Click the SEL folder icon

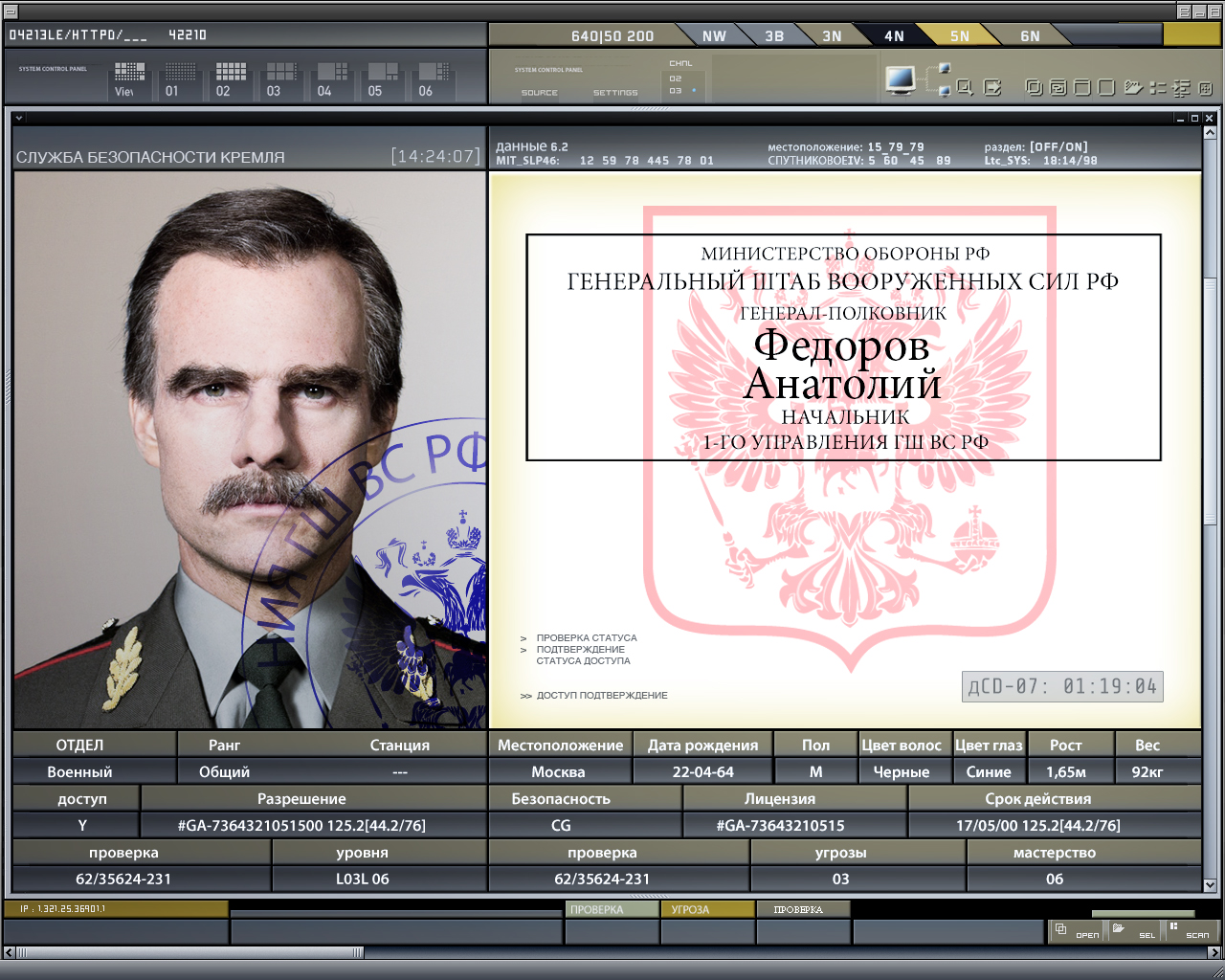pyautogui.click(x=1118, y=927)
